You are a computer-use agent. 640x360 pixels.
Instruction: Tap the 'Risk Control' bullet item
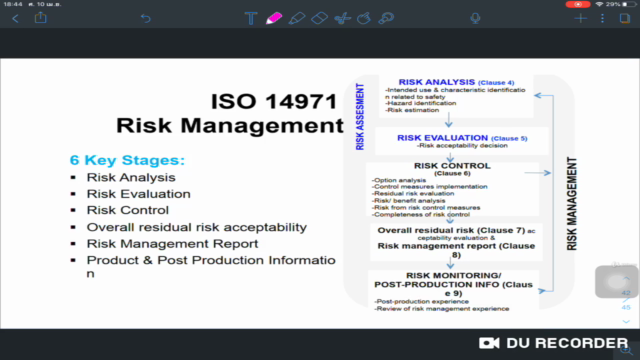click(x=128, y=210)
